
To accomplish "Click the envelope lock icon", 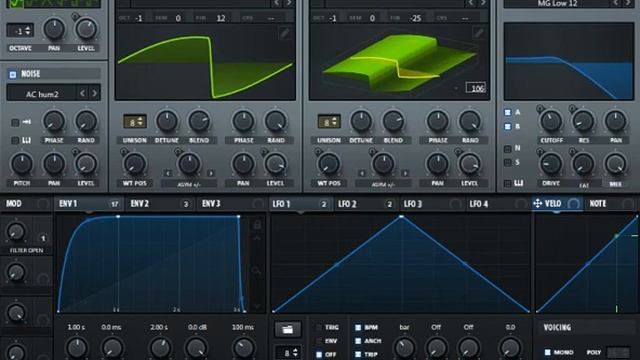I will click(x=257, y=224).
